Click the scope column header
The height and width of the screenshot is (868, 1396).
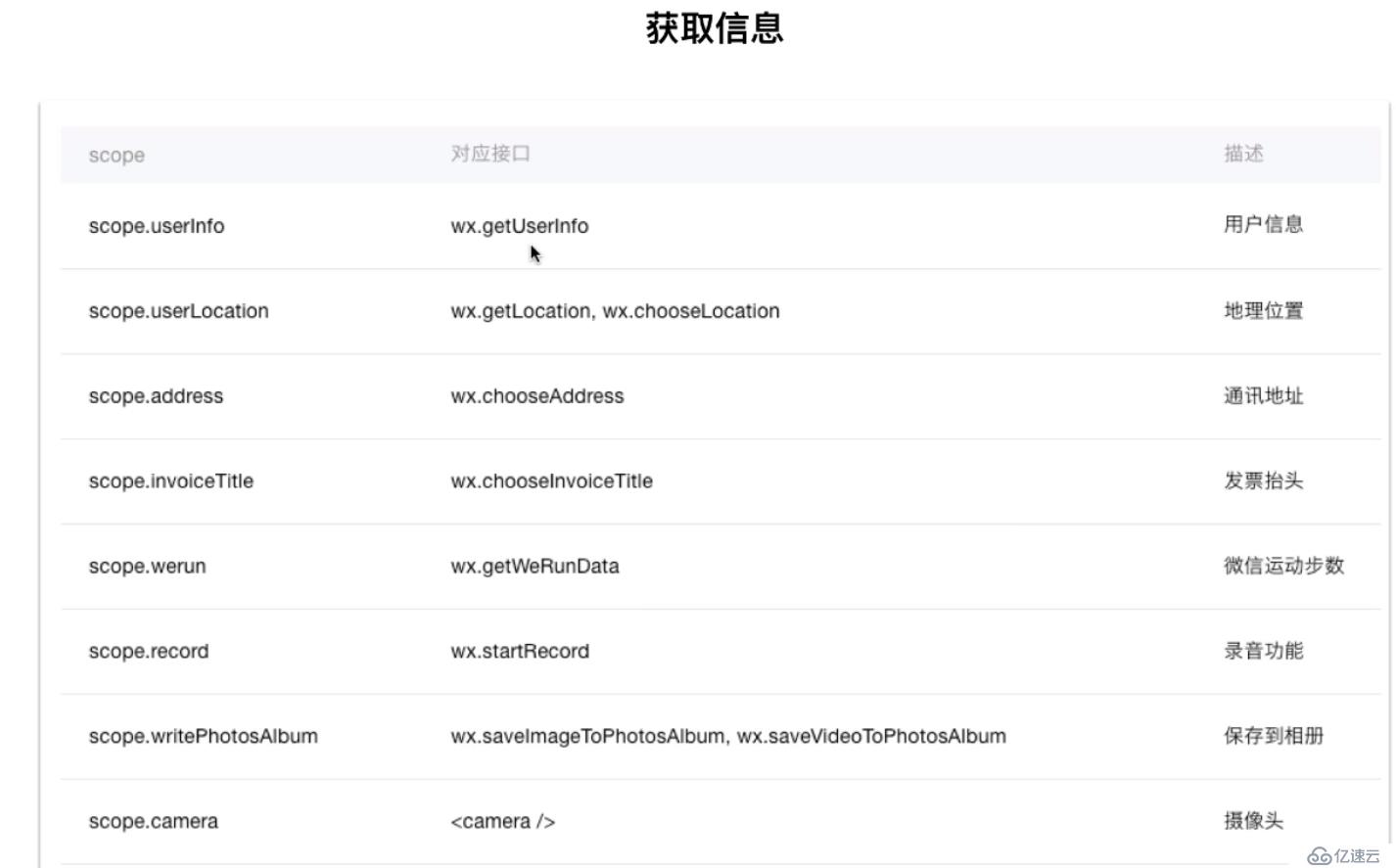tap(116, 155)
